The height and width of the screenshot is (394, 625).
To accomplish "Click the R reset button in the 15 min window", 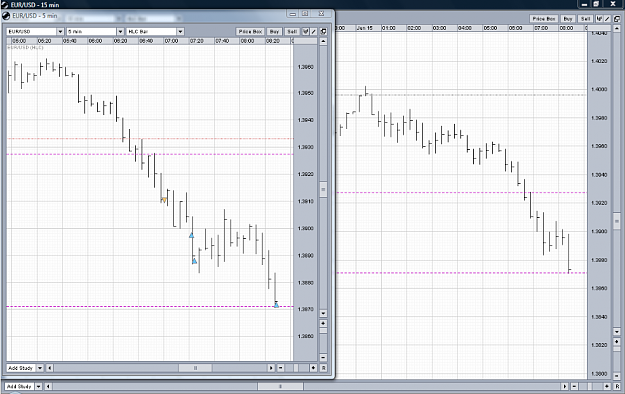I will coord(617,386).
